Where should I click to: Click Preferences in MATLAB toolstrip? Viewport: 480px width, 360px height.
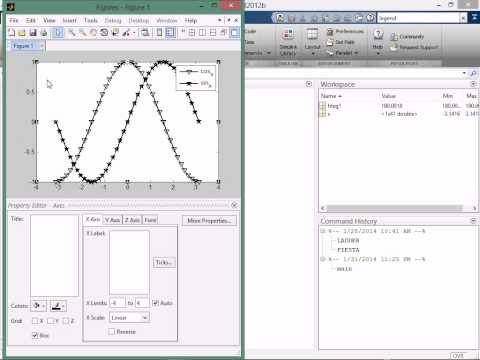(x=345, y=31)
